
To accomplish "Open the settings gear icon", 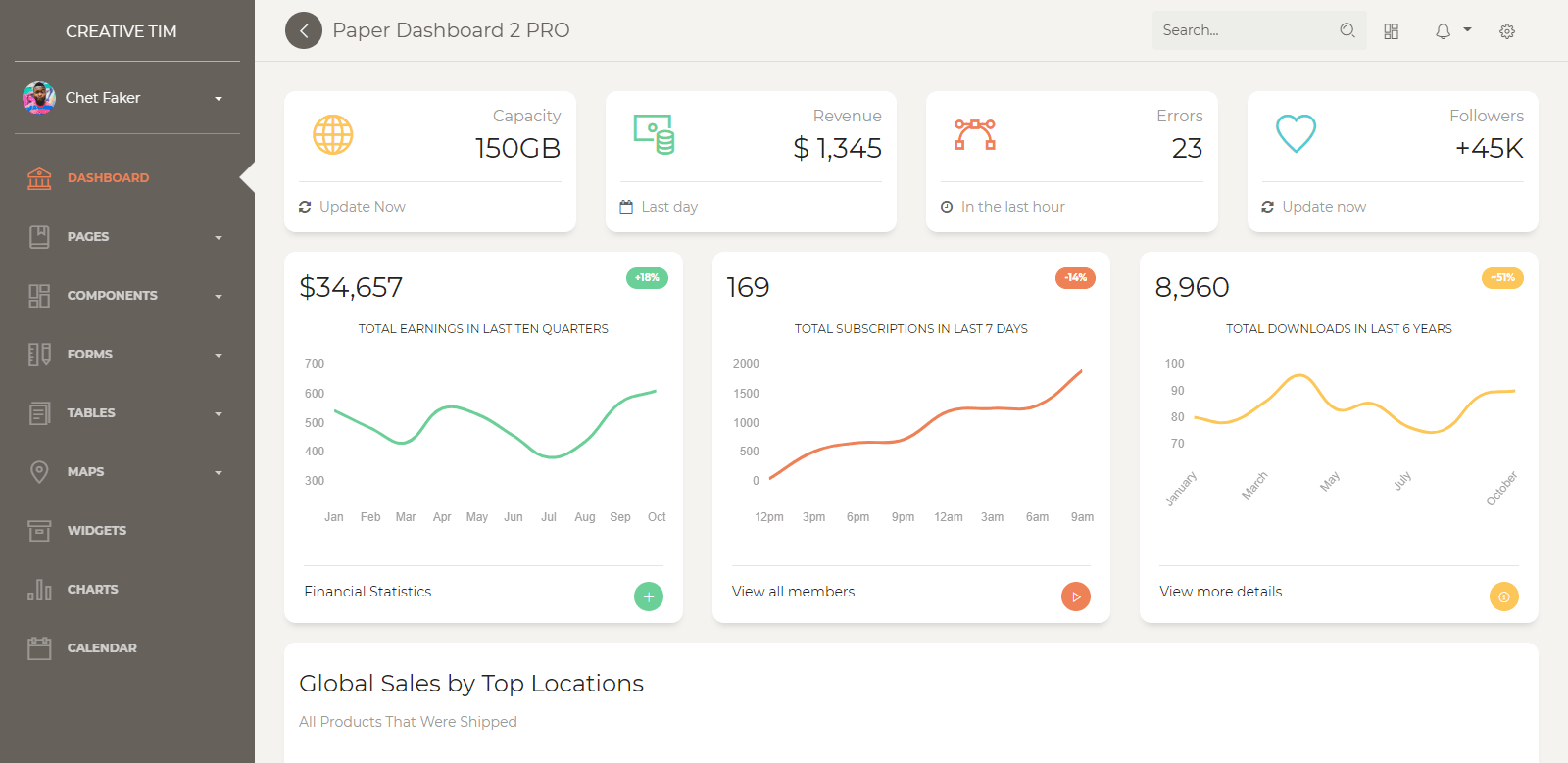I will pyautogui.click(x=1507, y=31).
